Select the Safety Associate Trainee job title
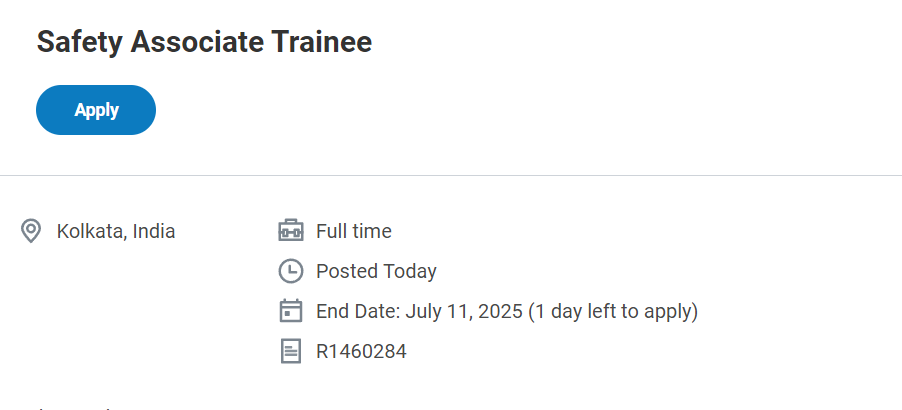902x410 pixels. click(x=204, y=42)
